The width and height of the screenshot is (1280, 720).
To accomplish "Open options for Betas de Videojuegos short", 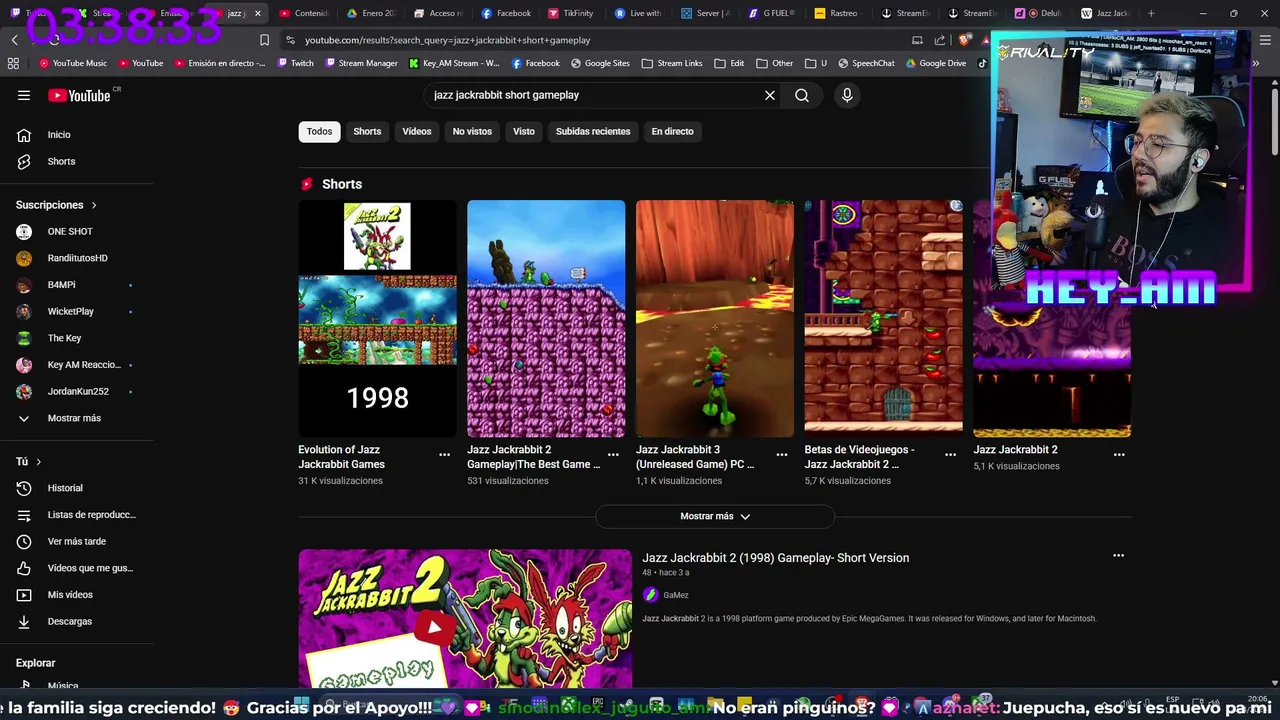I will coord(950,454).
